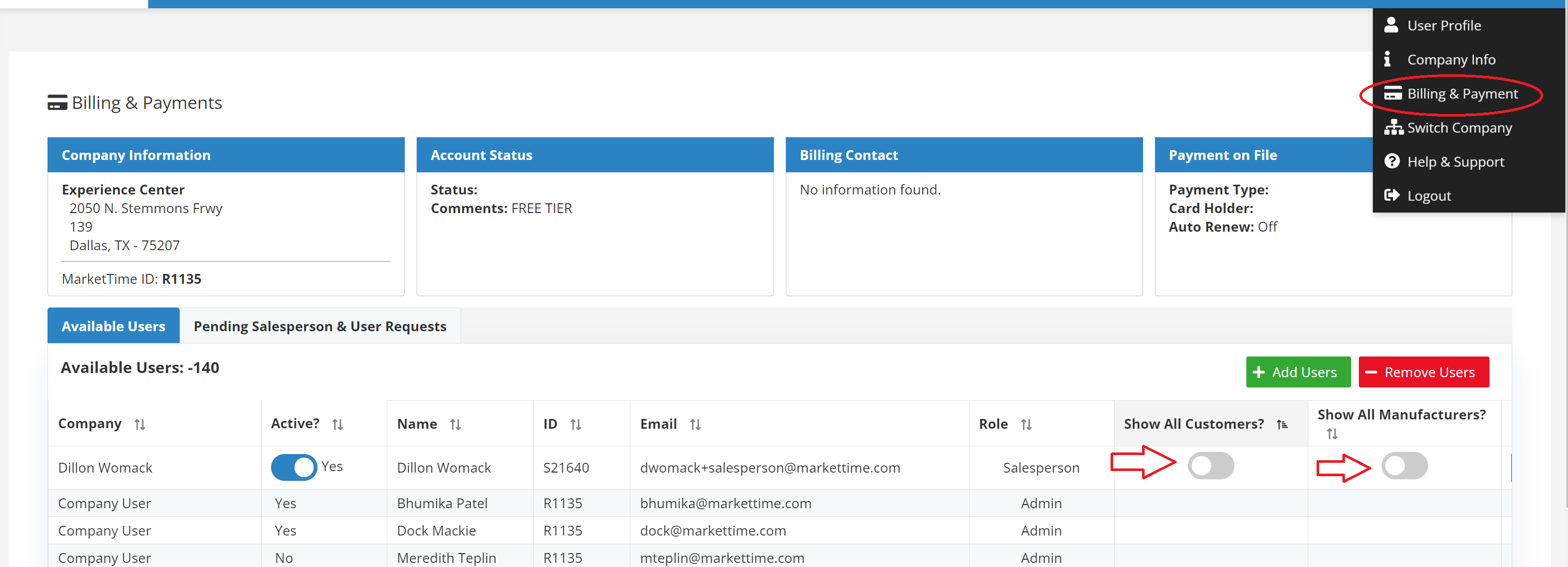Enable Show All Customers toggle for Dillon Womack
The height and width of the screenshot is (567, 1568).
click(1211, 466)
